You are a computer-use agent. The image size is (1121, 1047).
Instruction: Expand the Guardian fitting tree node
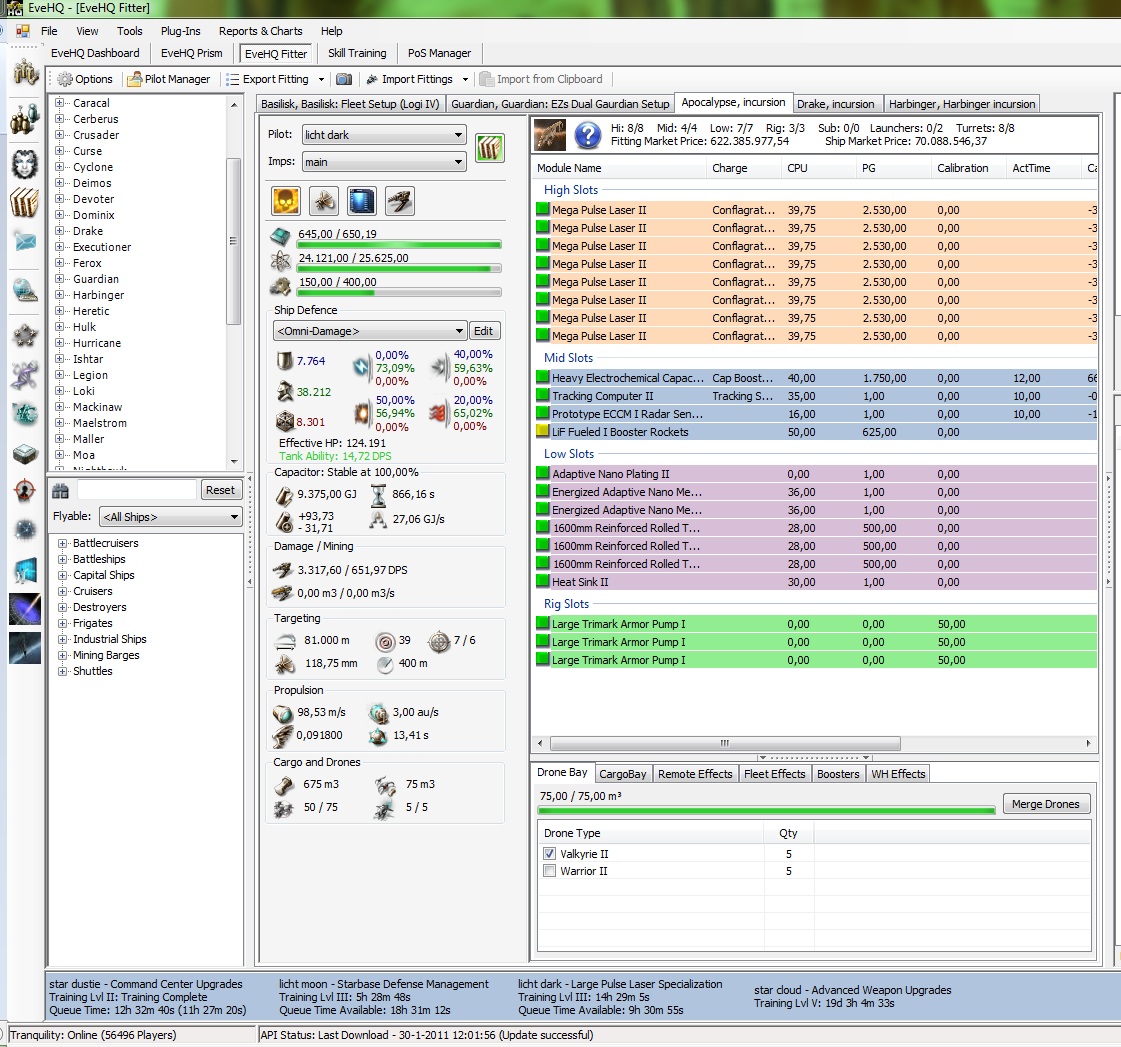(x=60, y=279)
